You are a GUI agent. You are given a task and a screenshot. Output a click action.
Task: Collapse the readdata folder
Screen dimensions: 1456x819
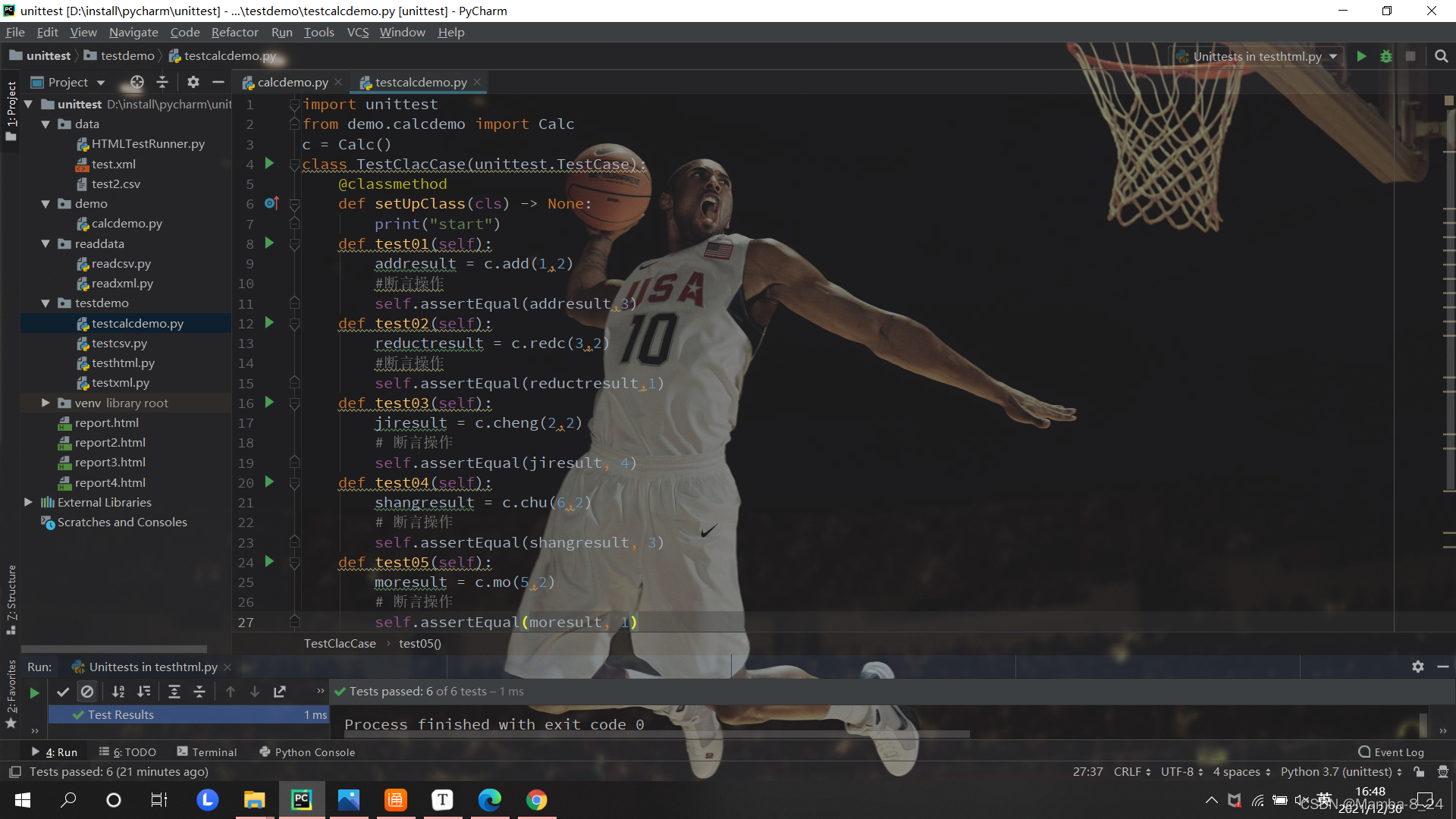(x=45, y=243)
